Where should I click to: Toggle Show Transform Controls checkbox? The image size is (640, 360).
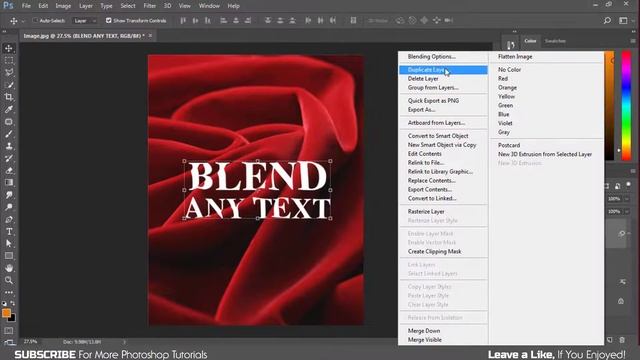[109, 20]
